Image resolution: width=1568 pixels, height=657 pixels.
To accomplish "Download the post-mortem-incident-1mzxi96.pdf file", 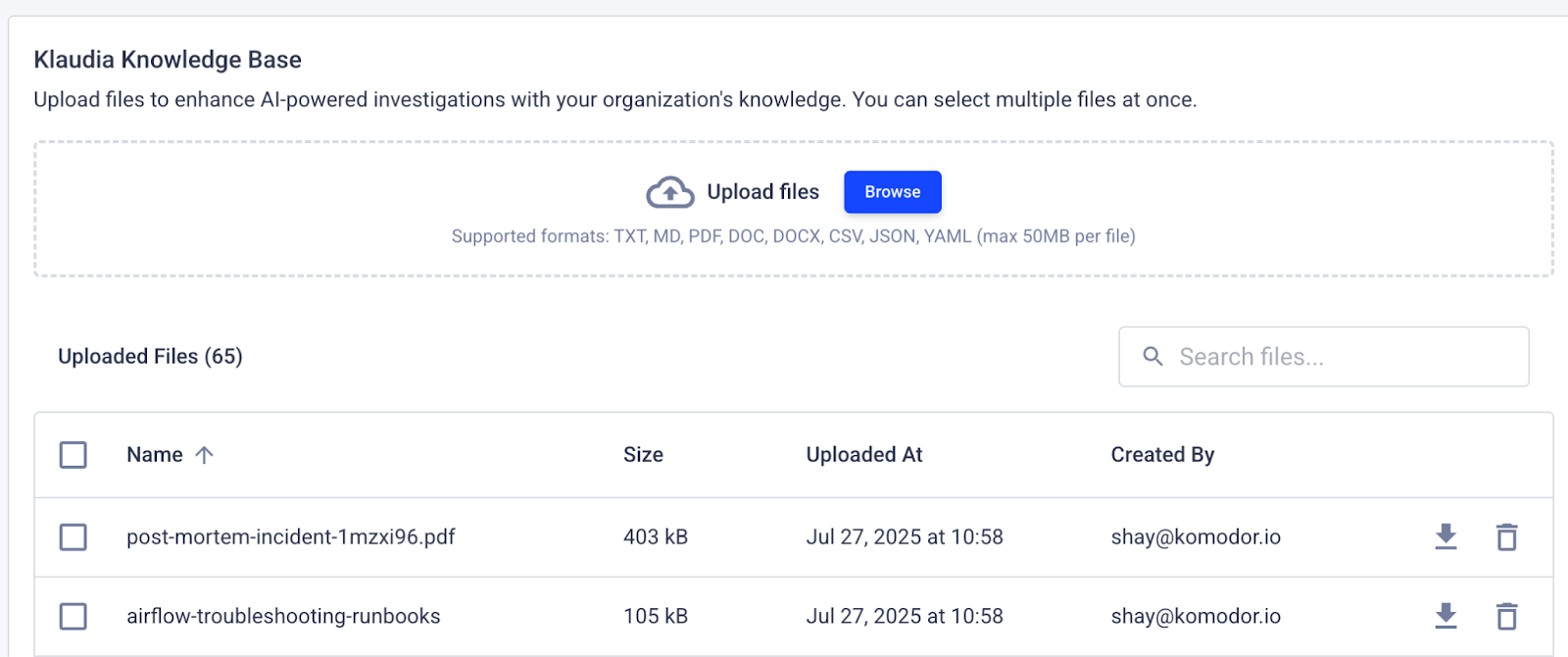I will click(1445, 536).
